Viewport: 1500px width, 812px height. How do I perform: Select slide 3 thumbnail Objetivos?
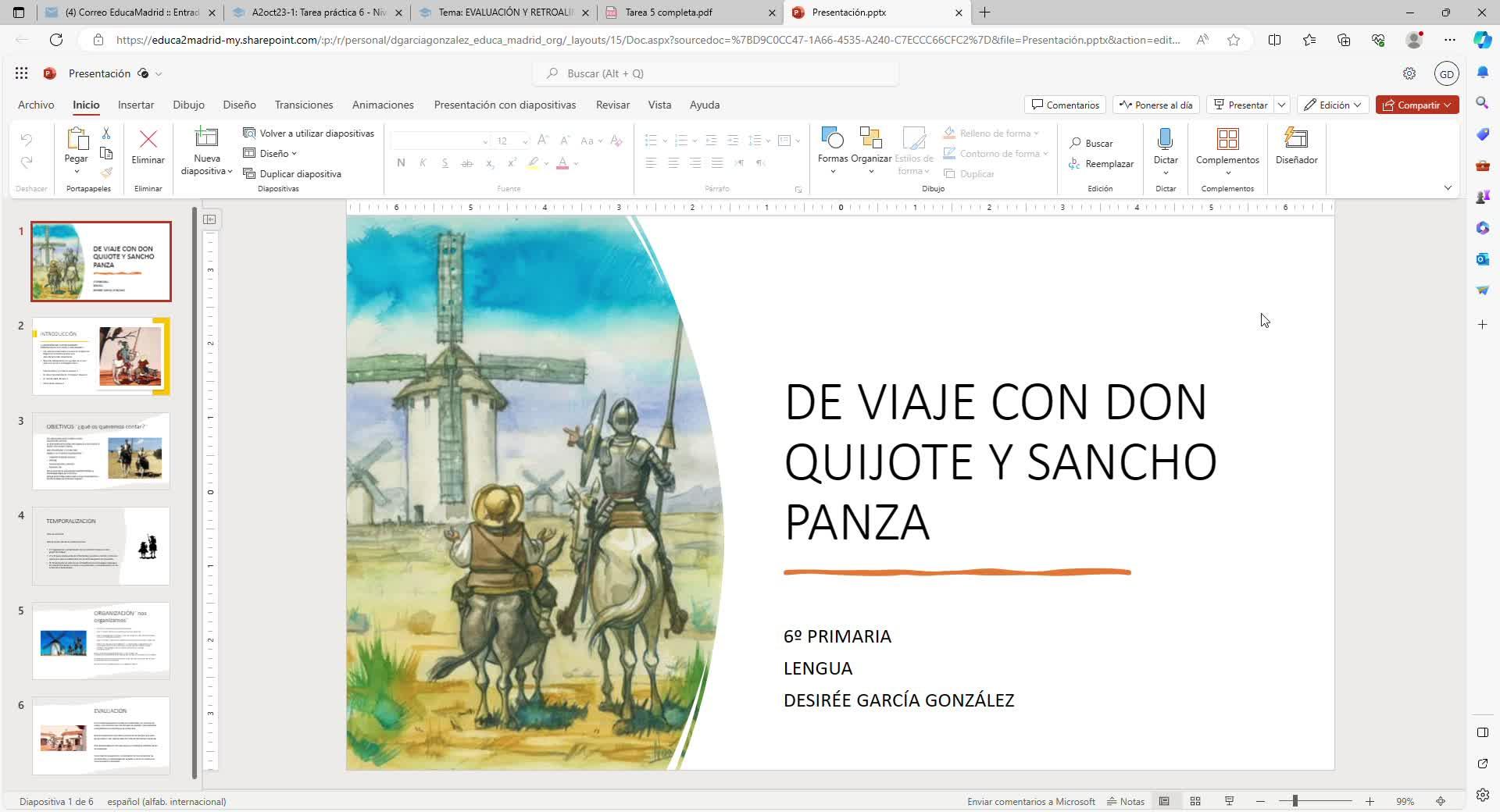pyautogui.click(x=101, y=451)
